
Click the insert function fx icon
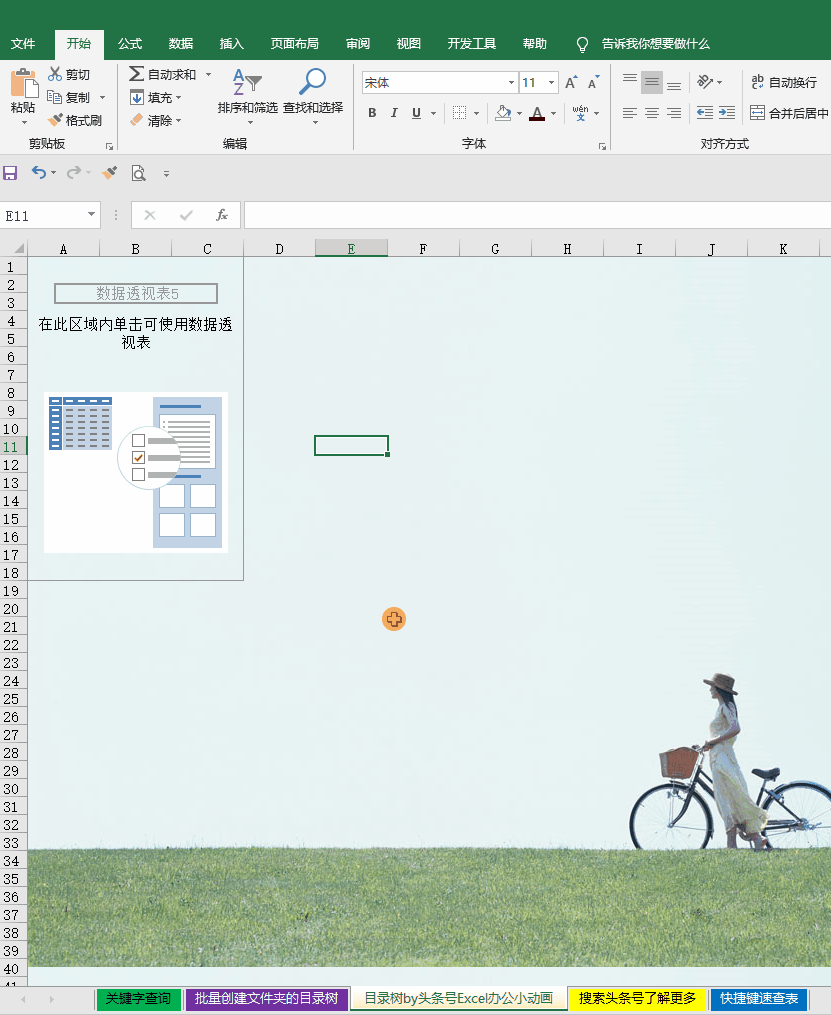(x=221, y=215)
